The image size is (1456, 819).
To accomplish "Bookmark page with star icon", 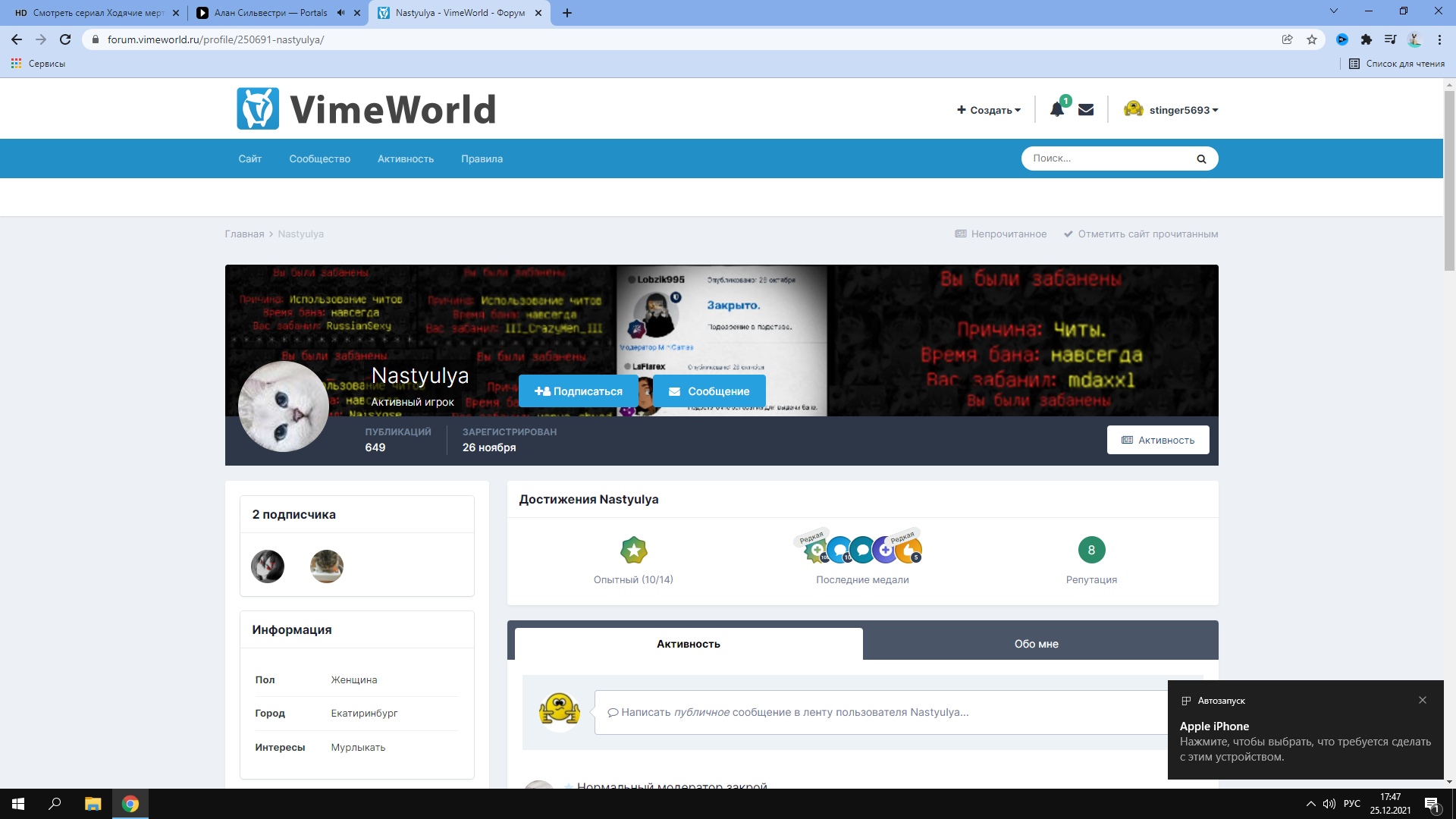I will pyautogui.click(x=1312, y=39).
